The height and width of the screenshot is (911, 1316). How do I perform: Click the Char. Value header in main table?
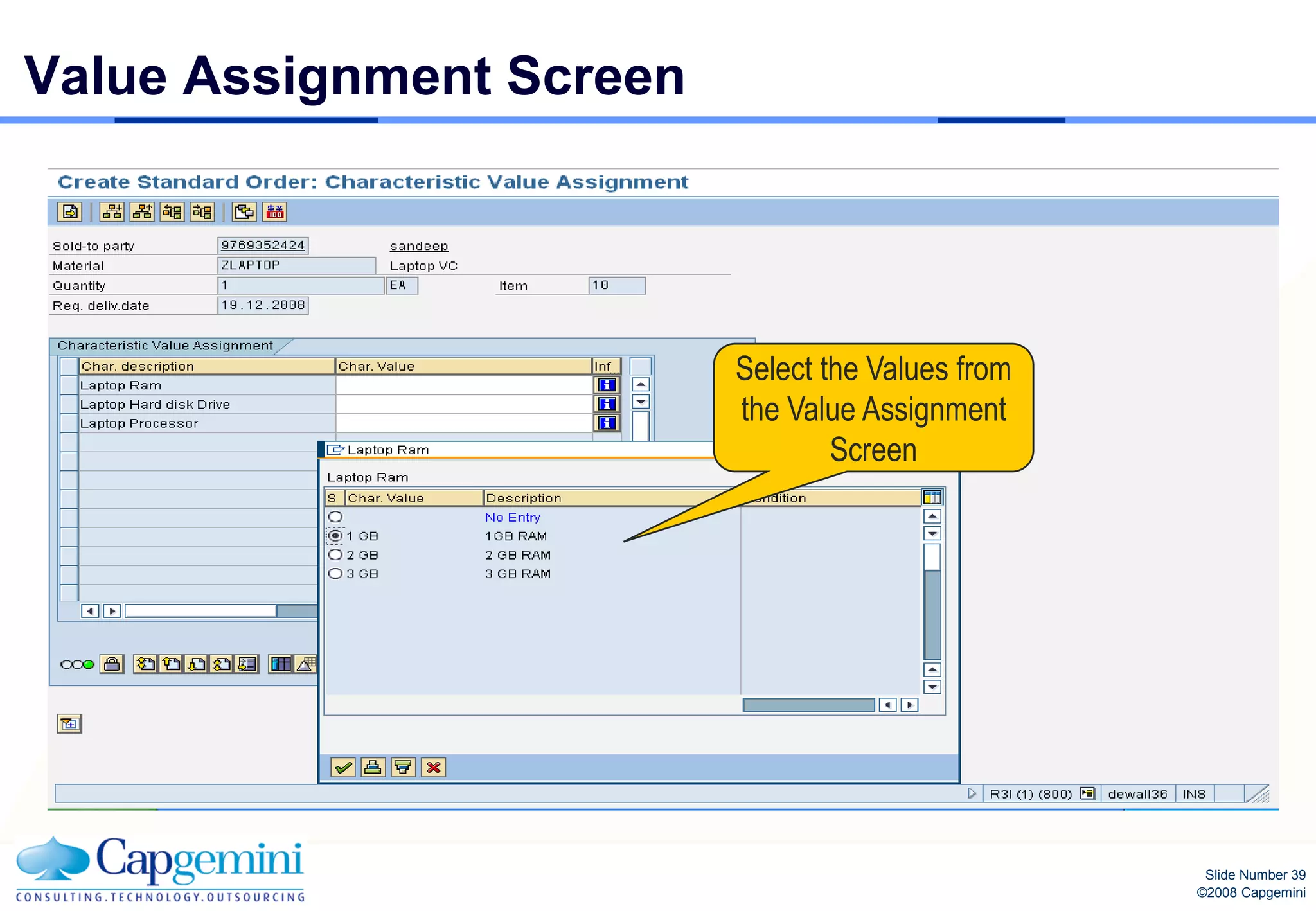pyautogui.click(x=463, y=366)
